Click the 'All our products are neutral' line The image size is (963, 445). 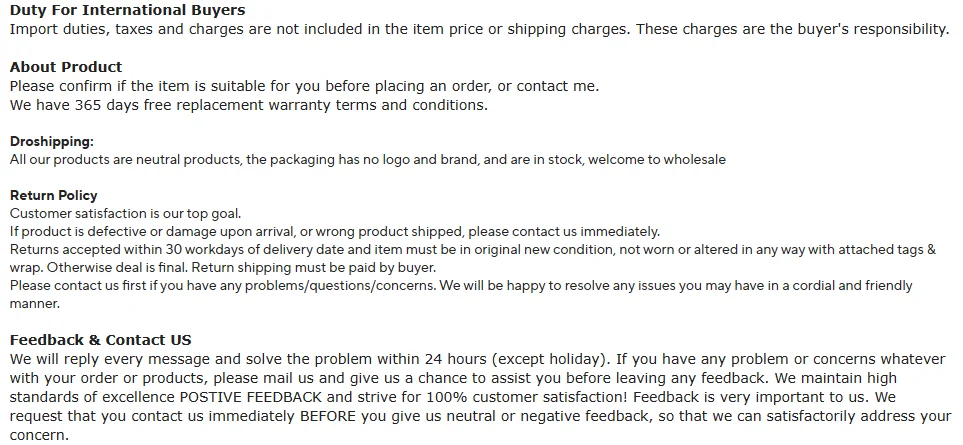367,160
